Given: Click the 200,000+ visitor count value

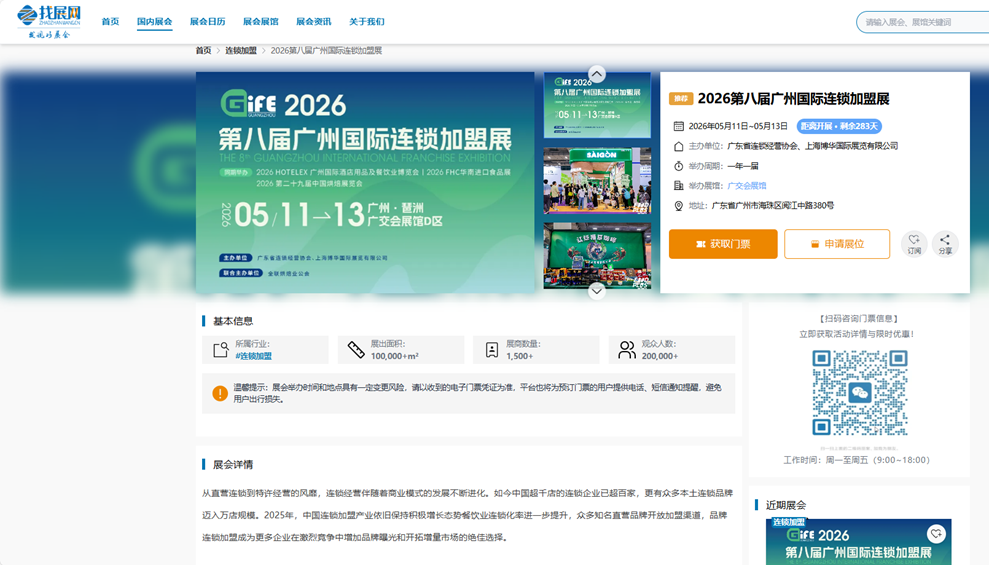Looking at the screenshot, I should coord(660,356).
